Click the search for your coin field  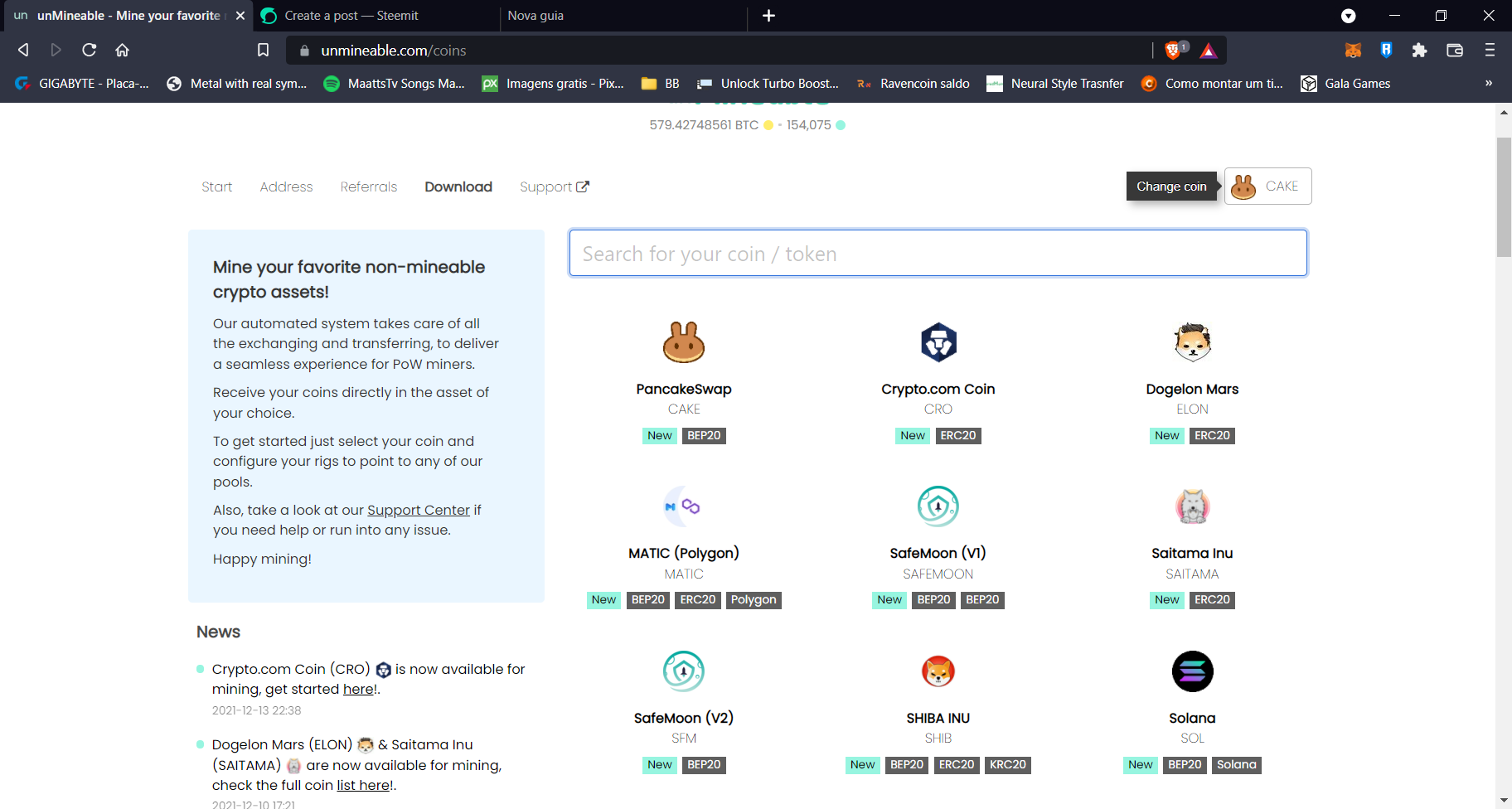938,253
